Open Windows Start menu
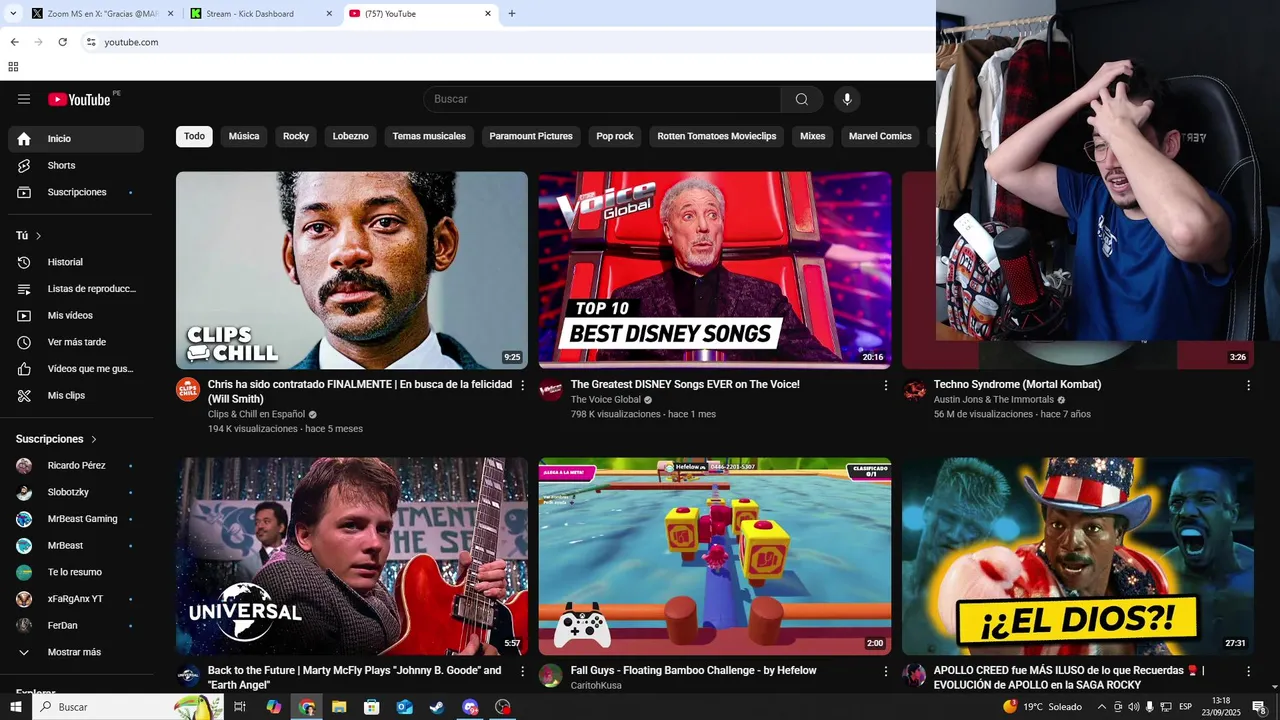Screen dimensions: 1280x720 click(x=16, y=707)
